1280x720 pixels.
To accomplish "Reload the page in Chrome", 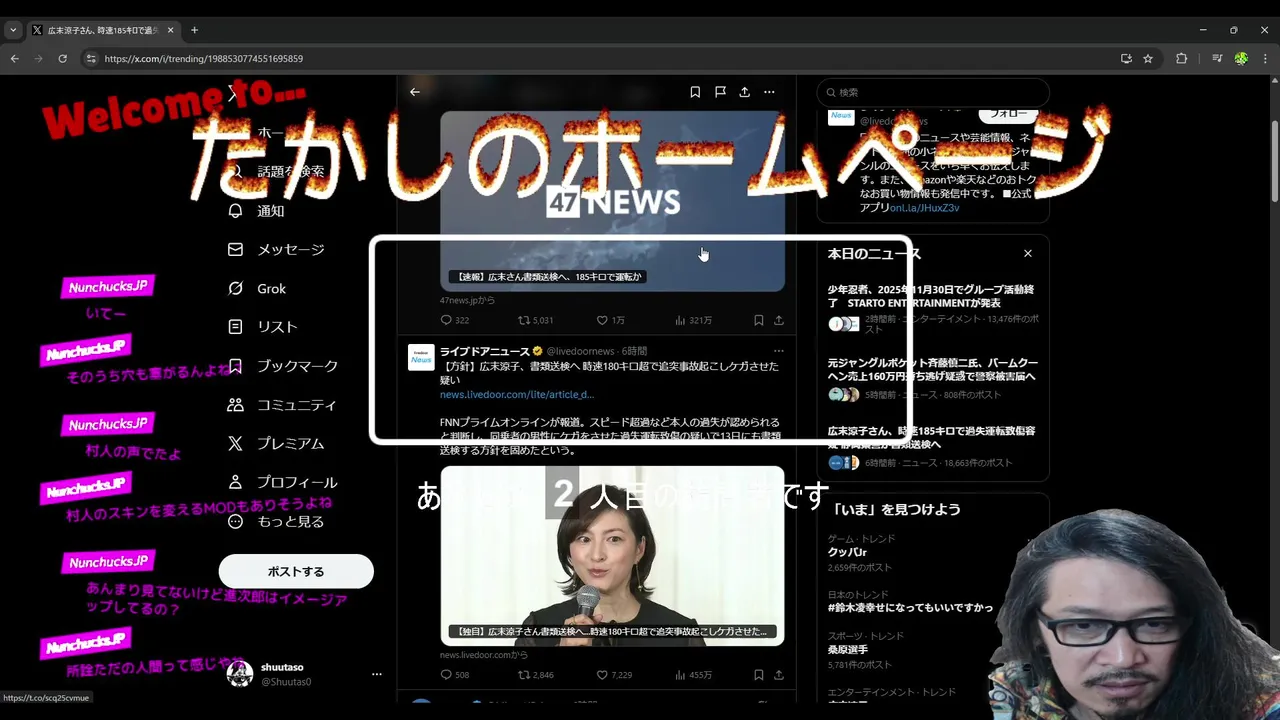I will point(62,59).
